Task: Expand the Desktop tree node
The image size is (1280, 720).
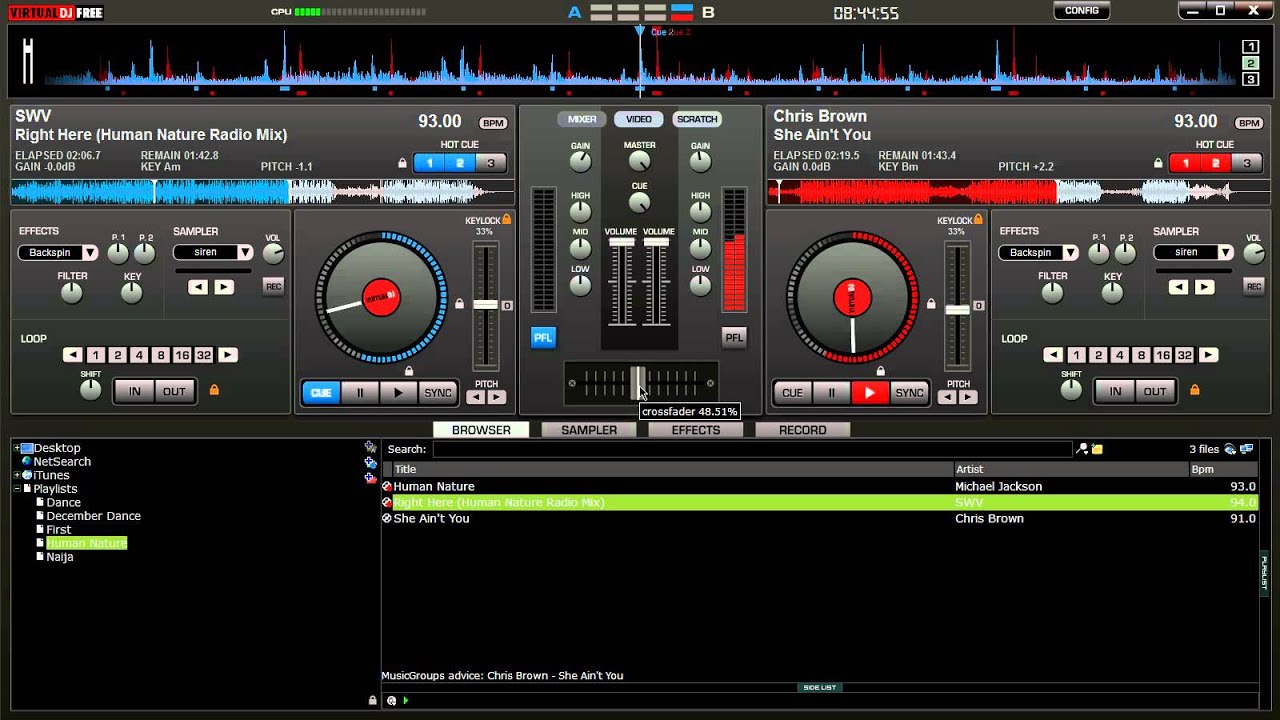Action: (x=17, y=448)
